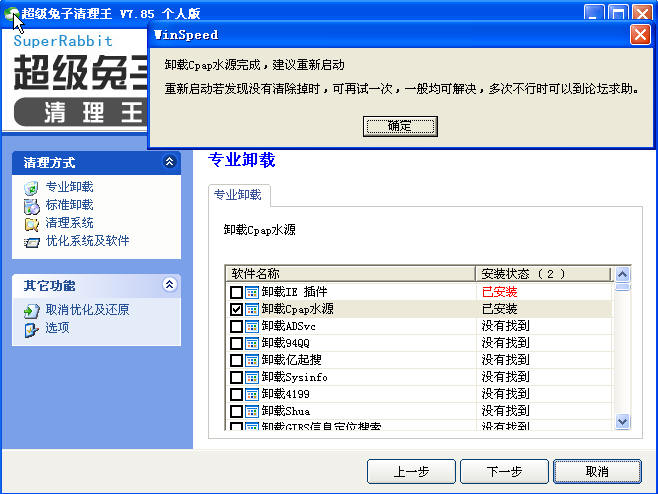
Task: Open 取消优化及还原 link
Action: pos(87,310)
